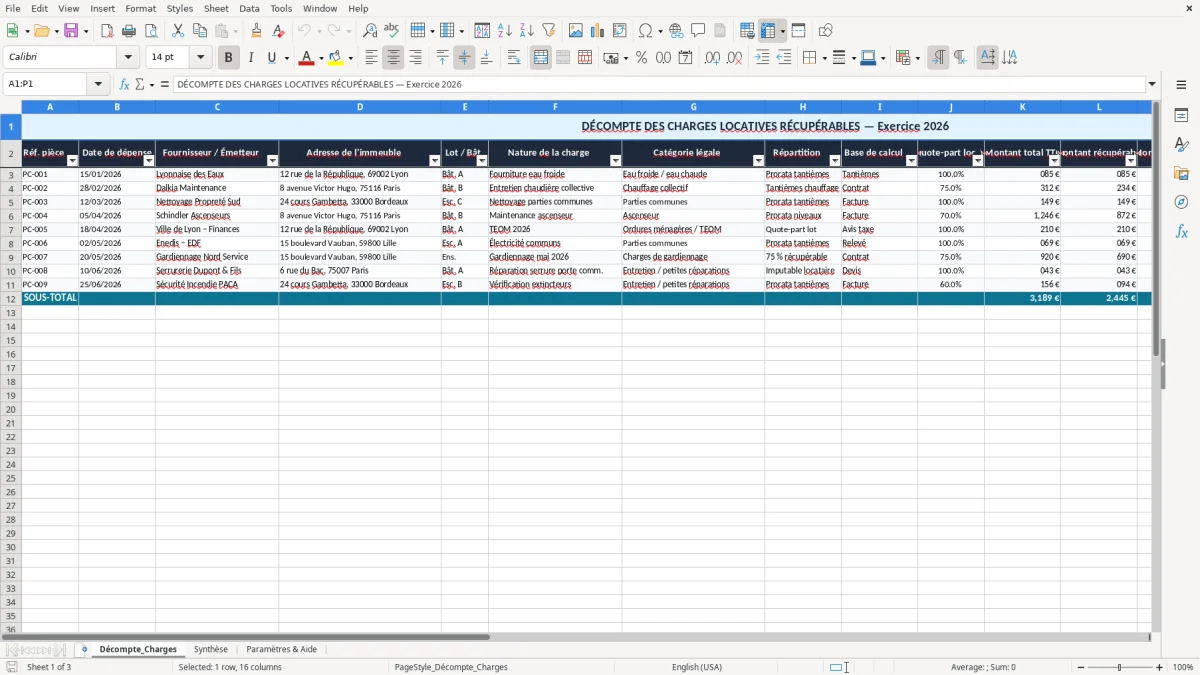The width and height of the screenshot is (1200, 675).
Task: Click font color red A swatch
Action: coord(306,58)
